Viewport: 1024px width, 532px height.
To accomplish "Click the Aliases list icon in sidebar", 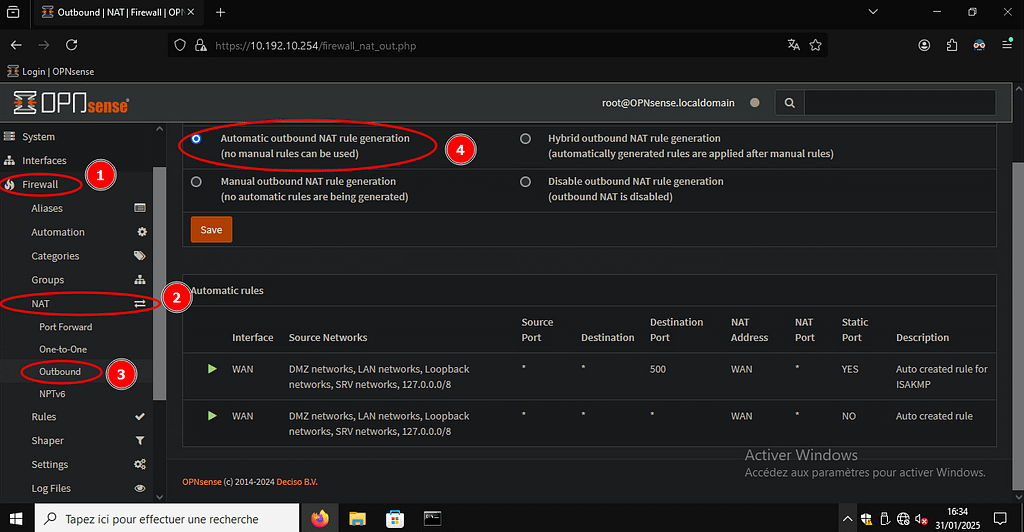I will click(x=140, y=208).
